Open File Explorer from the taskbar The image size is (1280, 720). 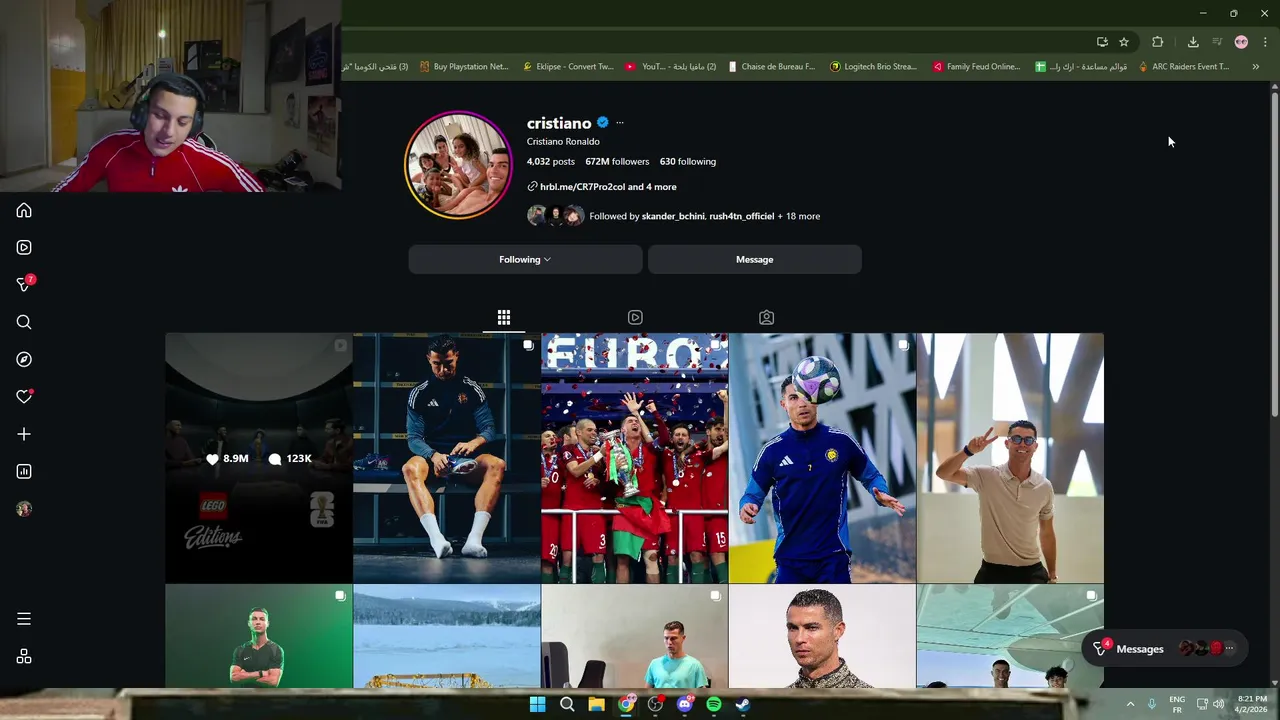596,704
